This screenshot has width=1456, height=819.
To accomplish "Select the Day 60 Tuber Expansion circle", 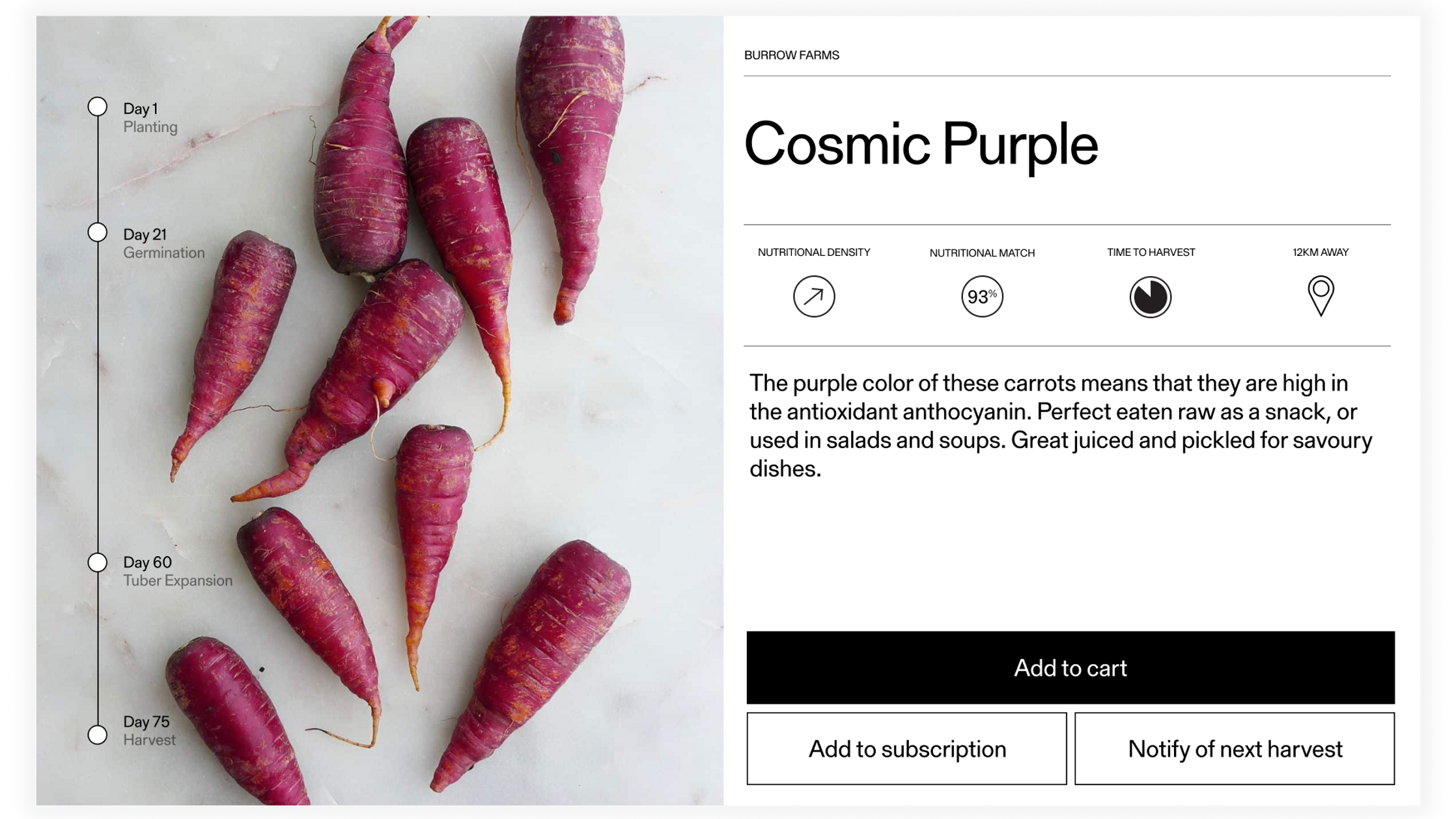I will click(x=98, y=562).
